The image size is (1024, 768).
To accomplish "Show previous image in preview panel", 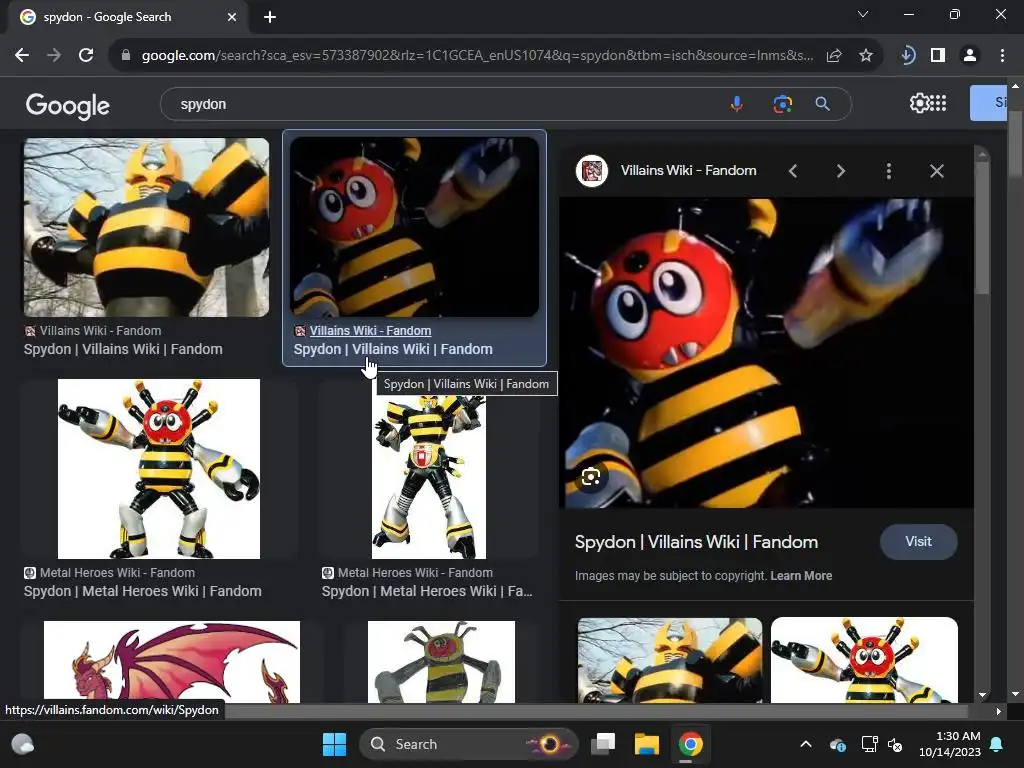I will [x=793, y=171].
